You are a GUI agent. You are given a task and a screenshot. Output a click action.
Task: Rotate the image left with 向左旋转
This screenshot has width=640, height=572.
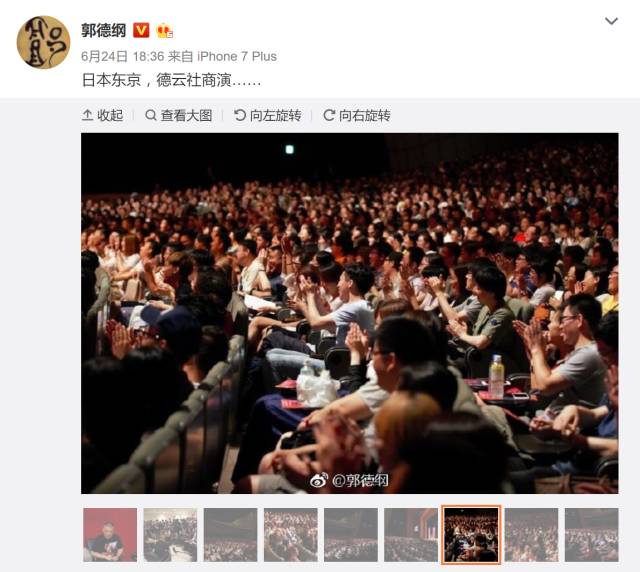coord(268,116)
